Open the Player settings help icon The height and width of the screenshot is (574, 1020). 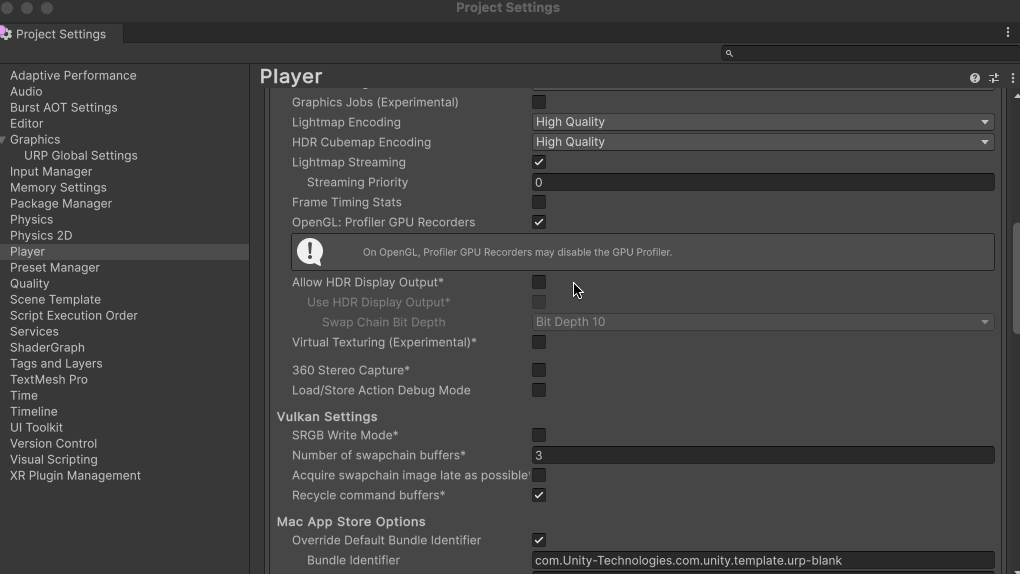coord(974,78)
